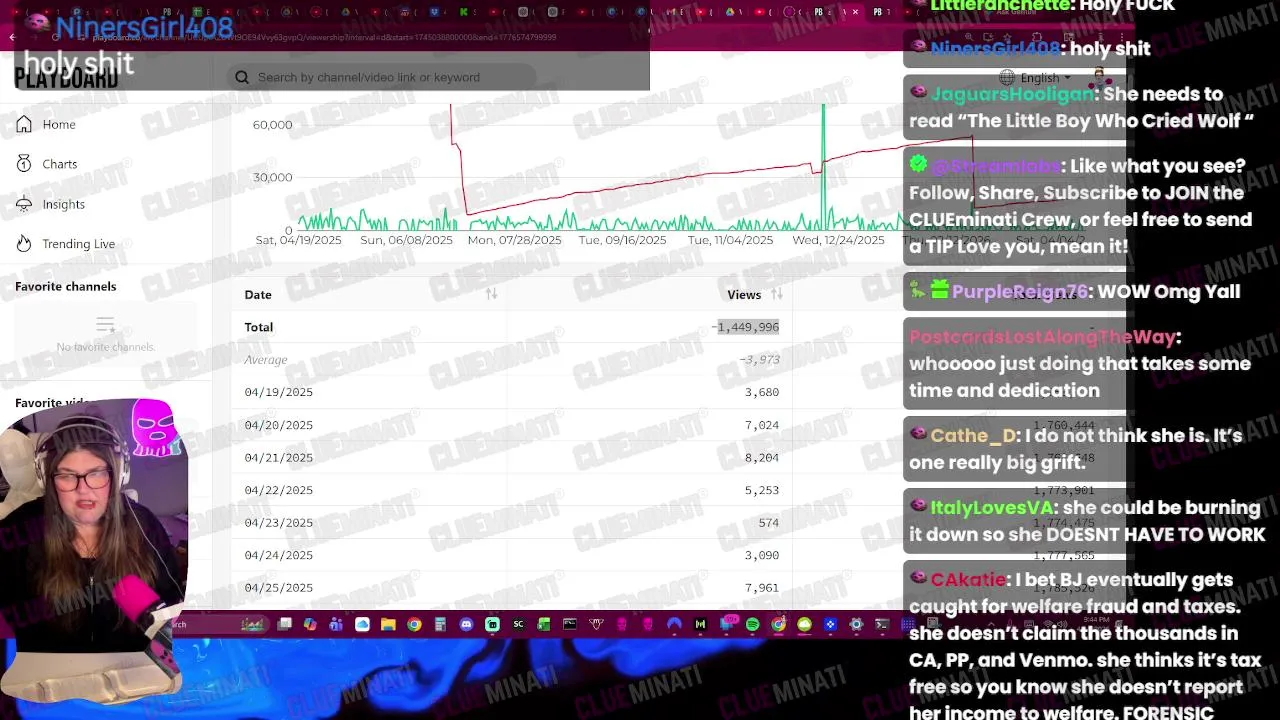The width and height of the screenshot is (1280, 720).
Task: Open Settings gear icon in the taskbar
Action: (x=856, y=625)
